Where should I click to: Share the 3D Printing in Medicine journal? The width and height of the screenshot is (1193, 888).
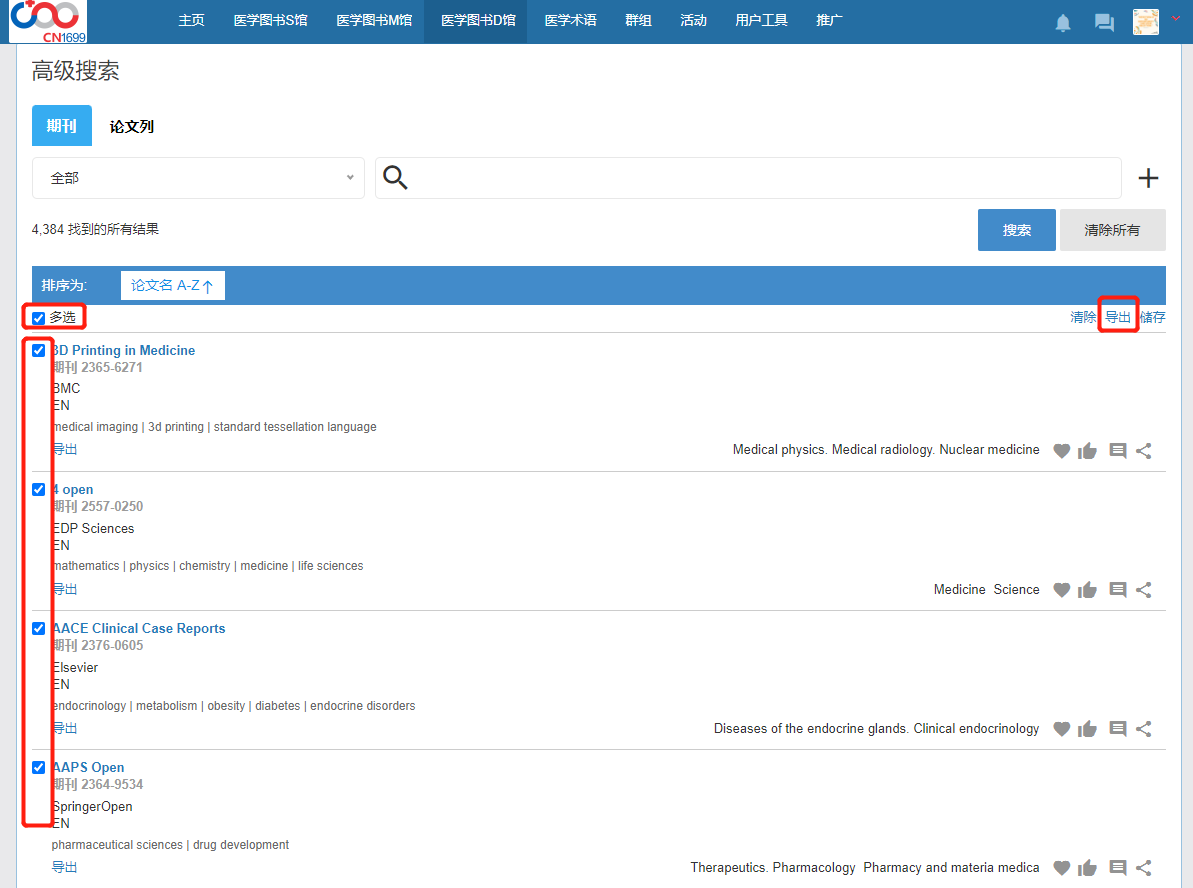tap(1144, 450)
